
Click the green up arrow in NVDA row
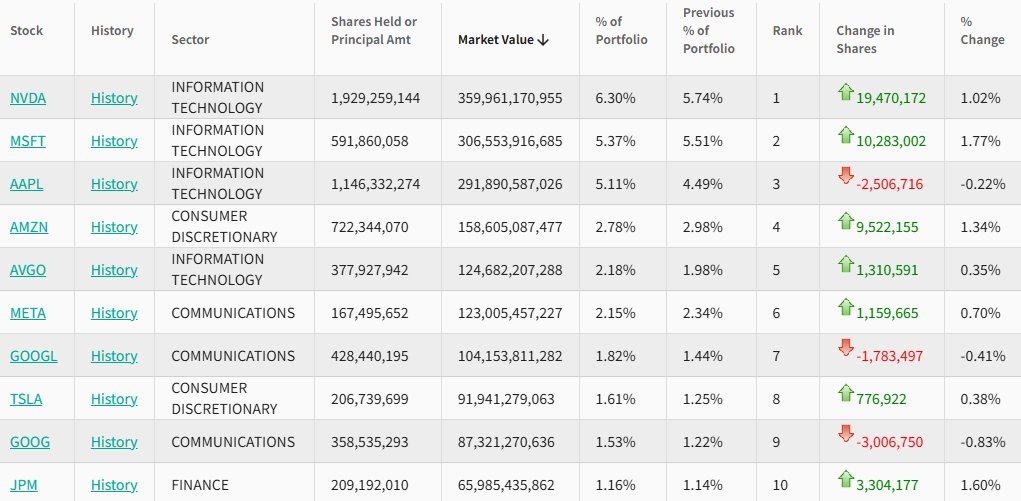tap(846, 93)
